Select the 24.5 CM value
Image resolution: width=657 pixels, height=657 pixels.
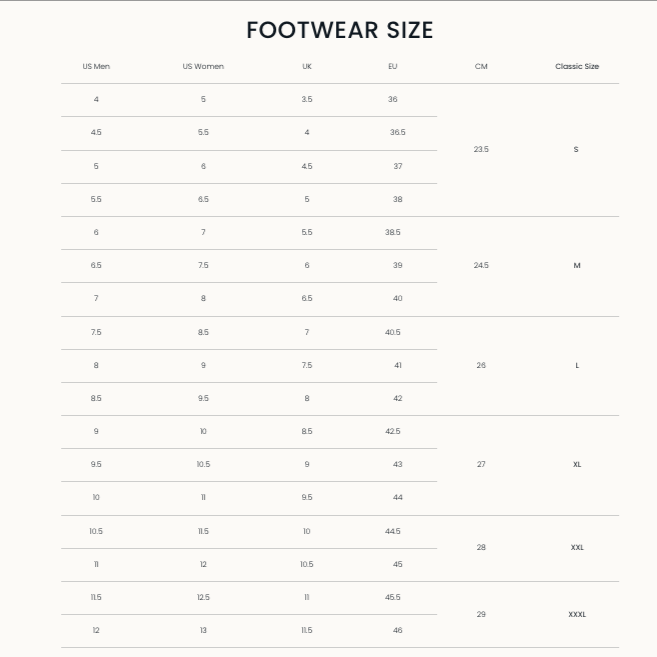481,265
